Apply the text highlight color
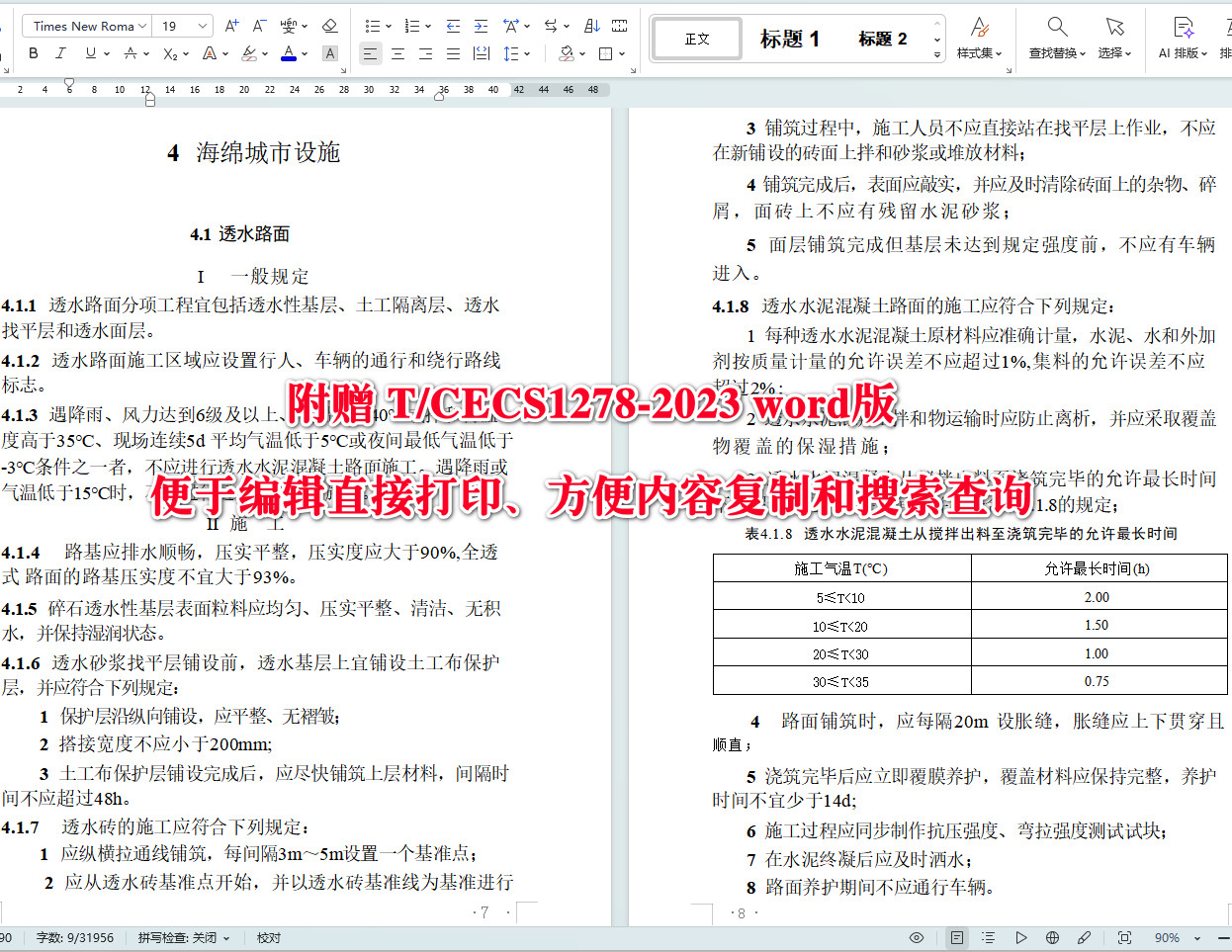Viewport: 1232px width, 952px height. coord(248,53)
